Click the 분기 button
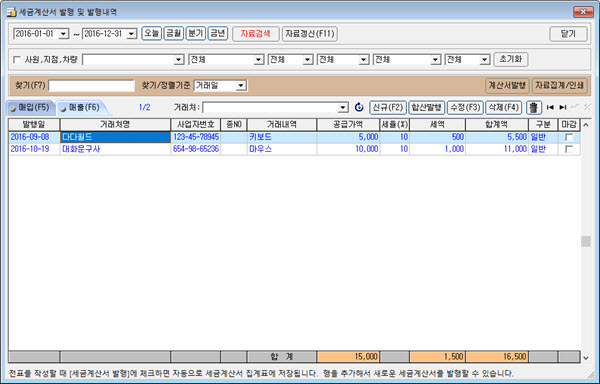The width and height of the screenshot is (600, 384). coord(196,34)
